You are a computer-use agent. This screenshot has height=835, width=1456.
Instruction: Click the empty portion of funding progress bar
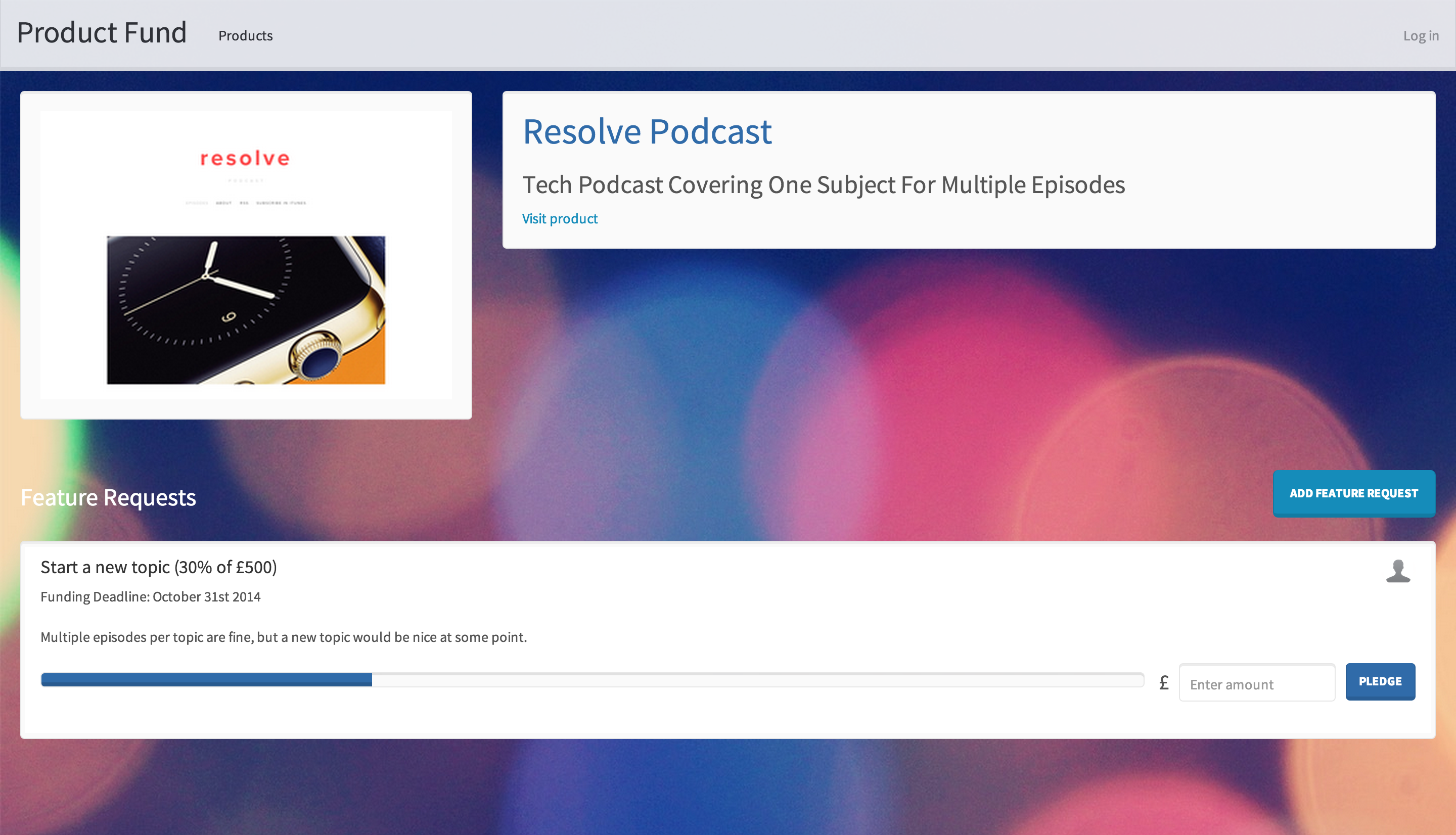(x=757, y=680)
